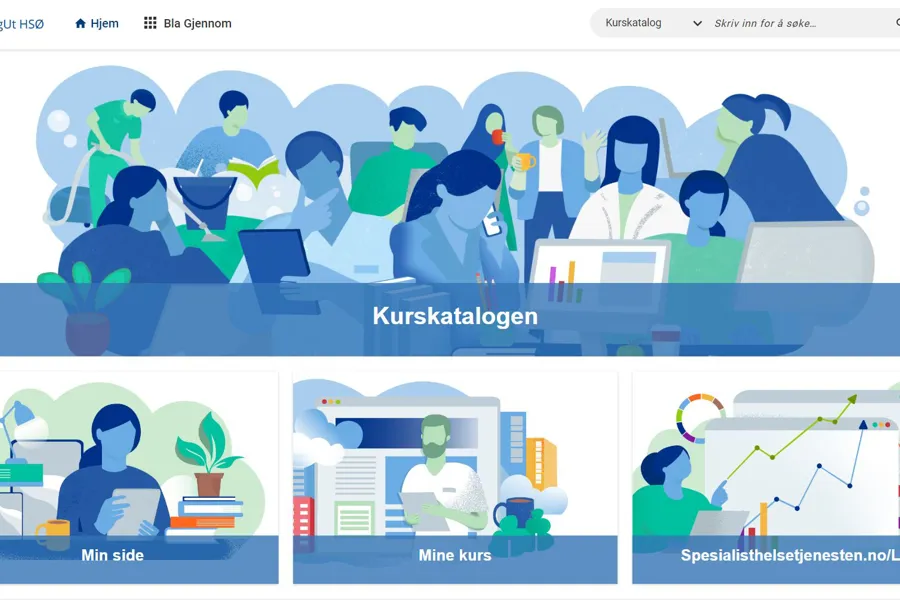Open the Spesialisthelsetjenesten.no tile

pos(766,478)
